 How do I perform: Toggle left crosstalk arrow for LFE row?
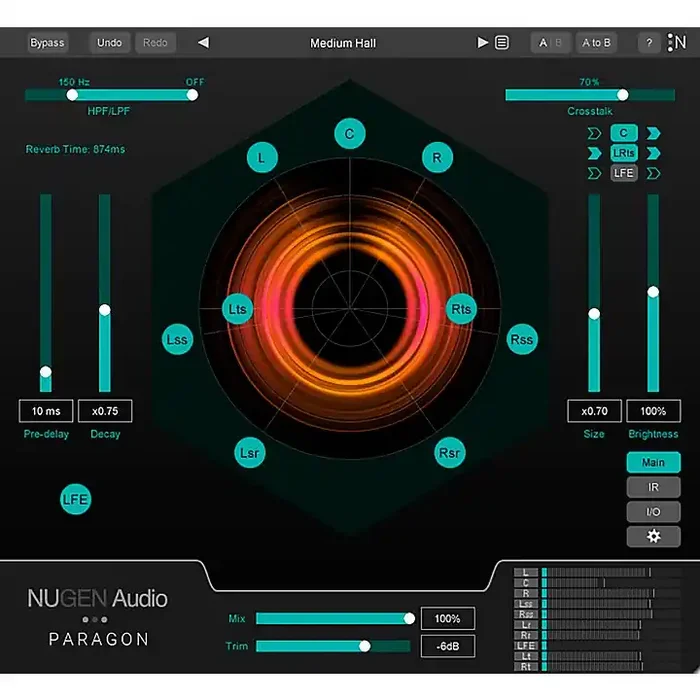coord(594,173)
